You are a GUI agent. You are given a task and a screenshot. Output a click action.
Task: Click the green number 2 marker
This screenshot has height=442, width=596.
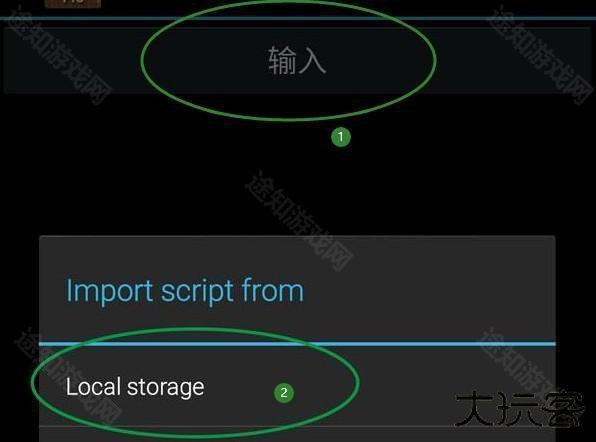pos(284,393)
